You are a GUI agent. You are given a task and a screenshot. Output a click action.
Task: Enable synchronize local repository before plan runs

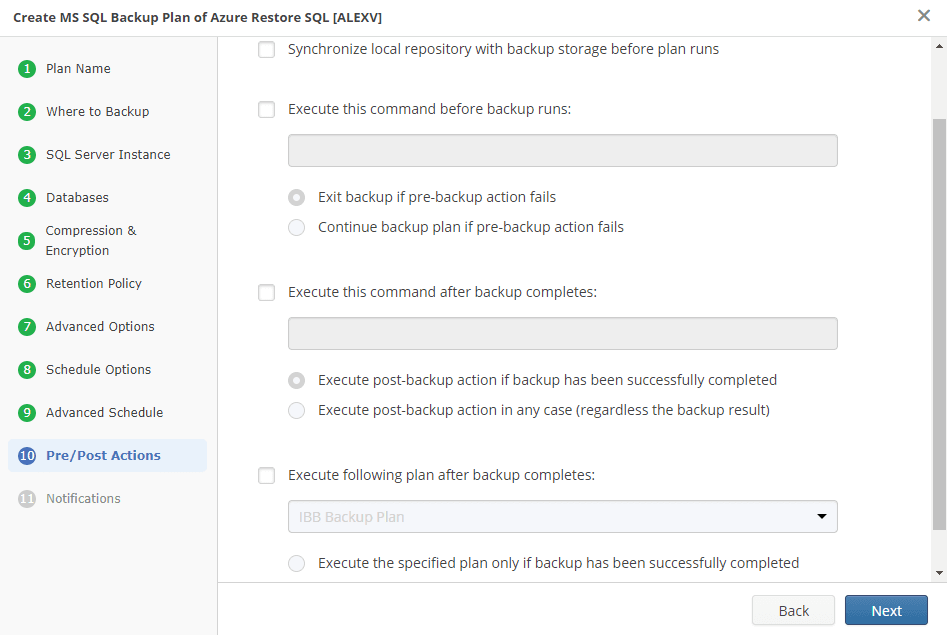[266, 48]
